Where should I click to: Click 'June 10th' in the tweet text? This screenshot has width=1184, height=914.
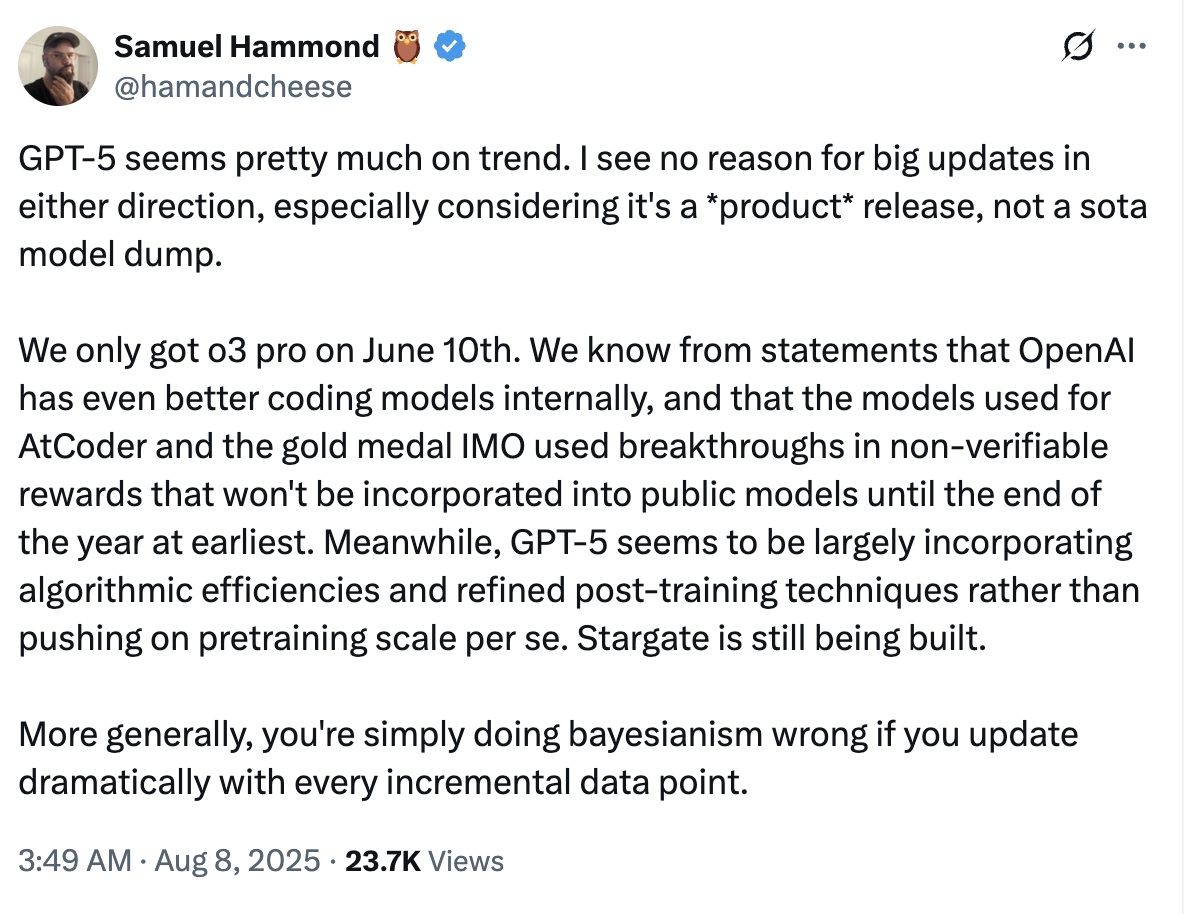point(440,350)
